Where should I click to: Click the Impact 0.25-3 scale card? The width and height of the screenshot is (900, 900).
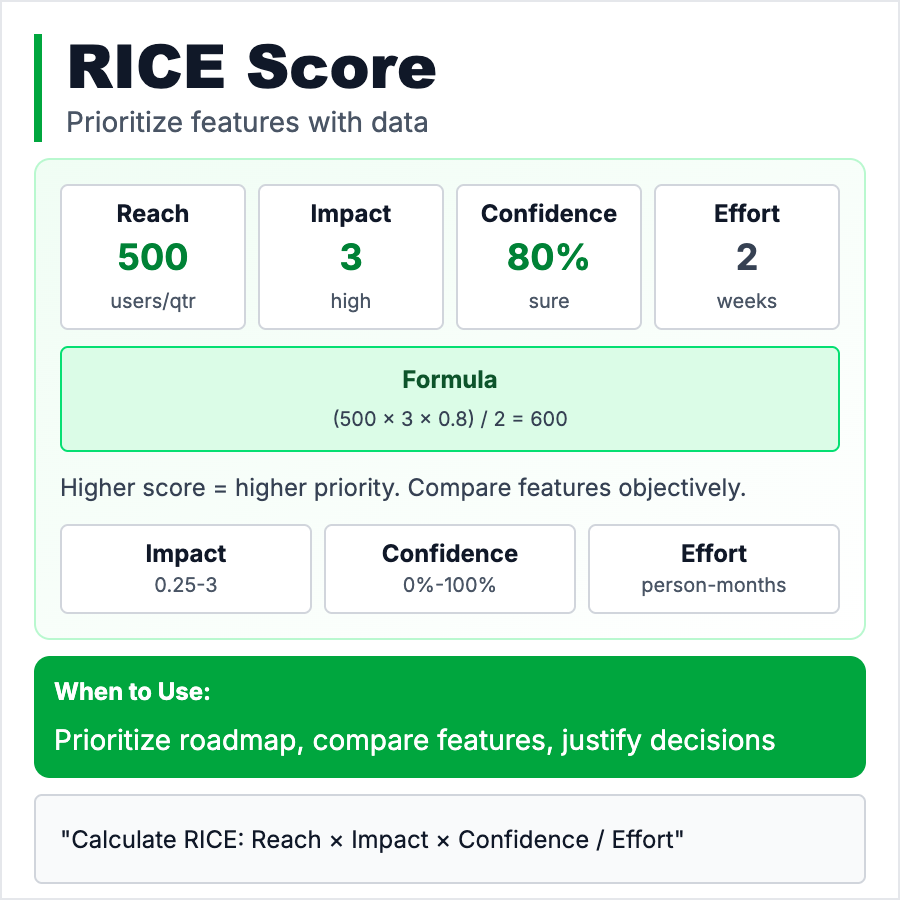pyautogui.click(x=186, y=568)
